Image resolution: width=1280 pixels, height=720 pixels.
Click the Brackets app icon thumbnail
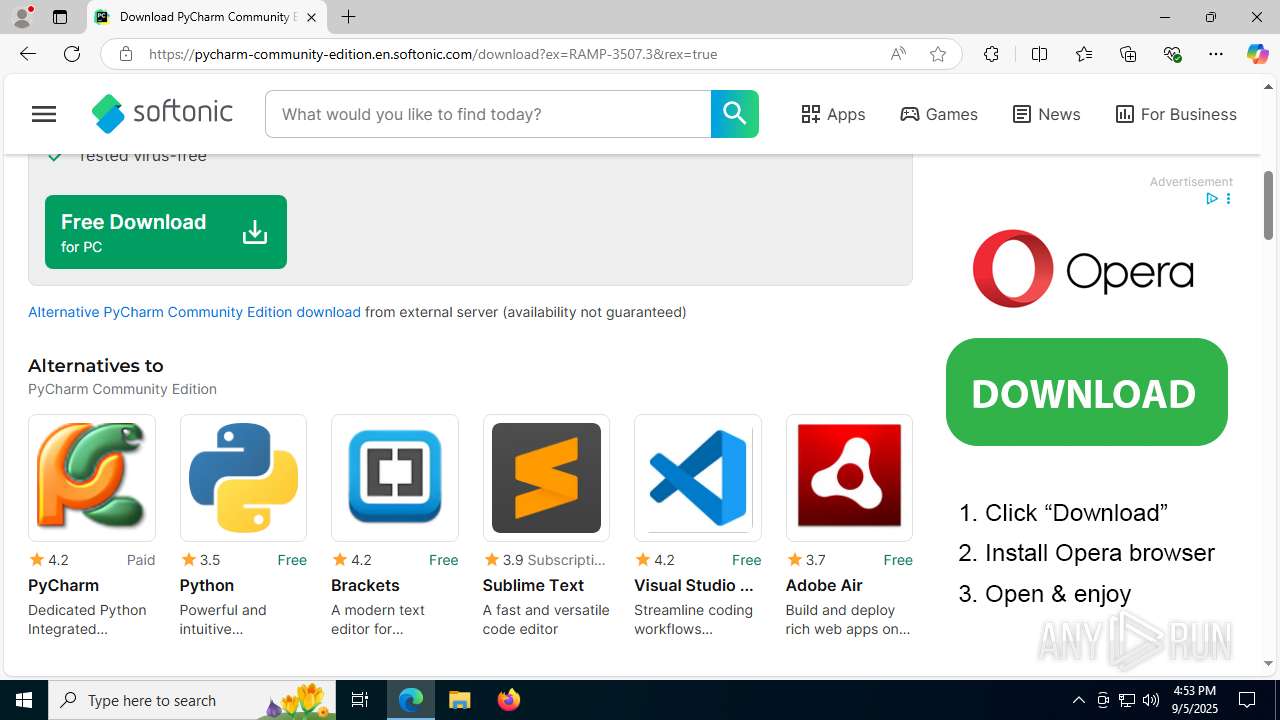click(395, 478)
